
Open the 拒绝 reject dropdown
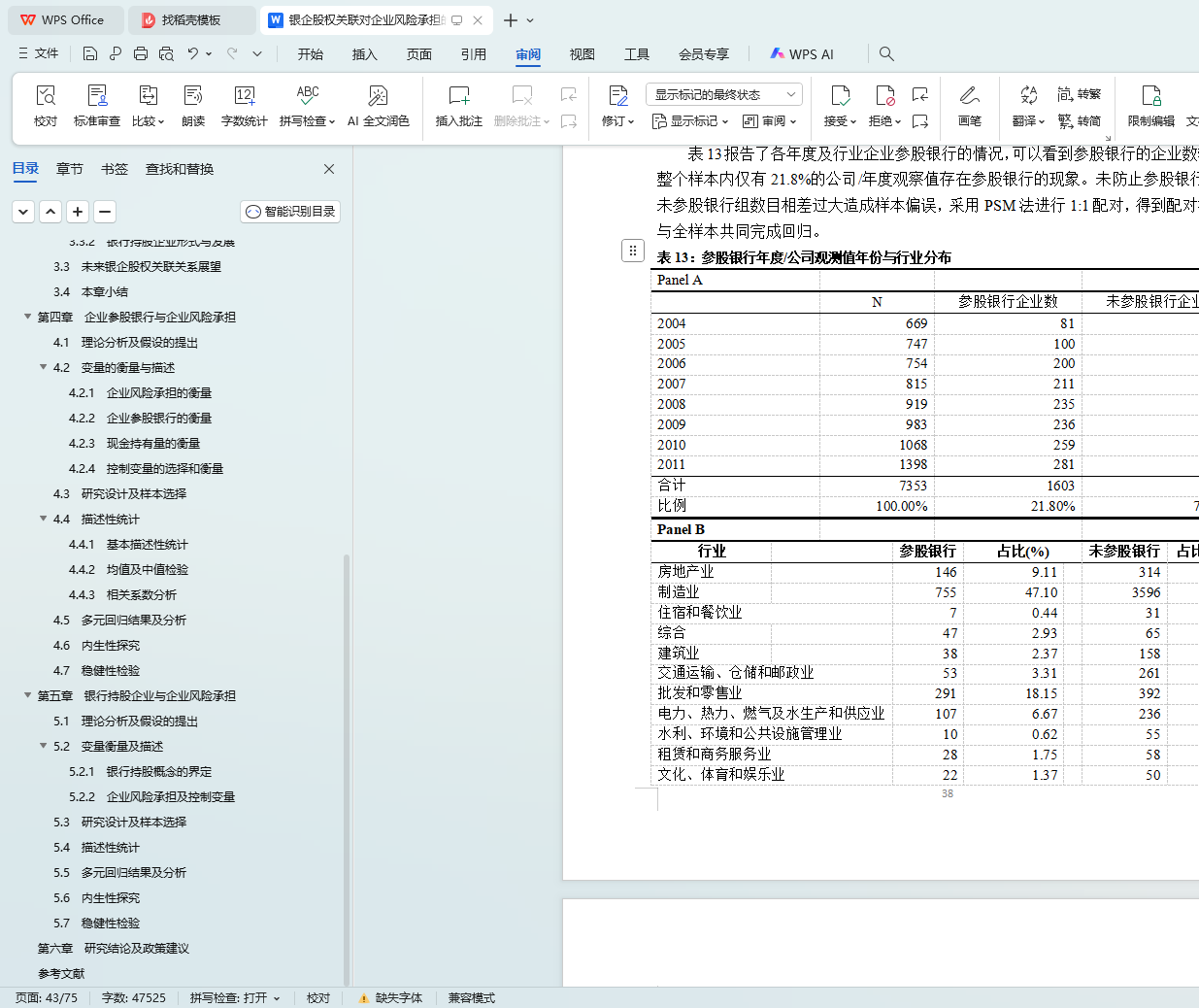click(885, 121)
